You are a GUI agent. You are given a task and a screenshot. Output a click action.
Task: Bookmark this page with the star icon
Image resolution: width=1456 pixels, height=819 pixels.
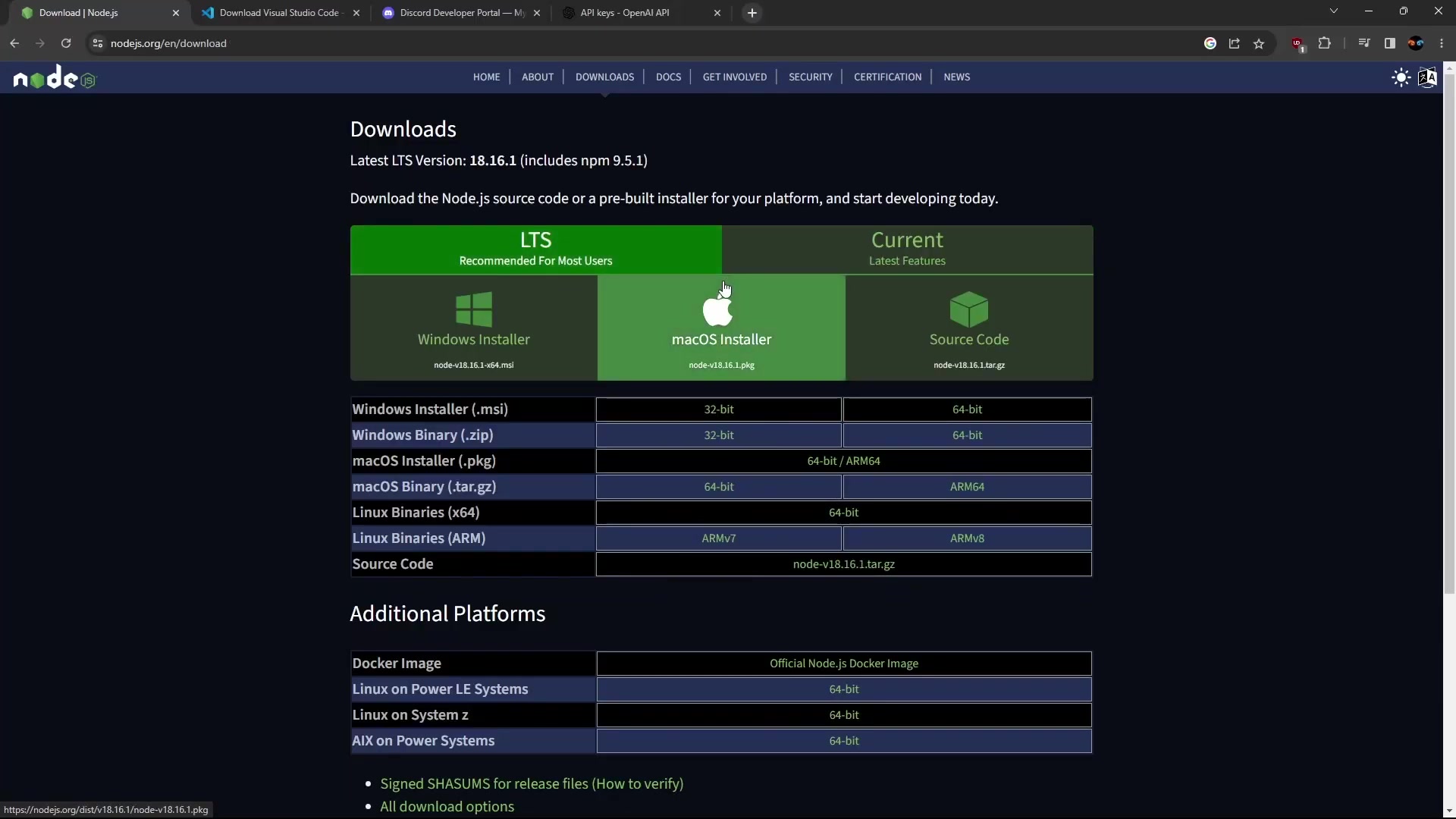[x=1259, y=43]
